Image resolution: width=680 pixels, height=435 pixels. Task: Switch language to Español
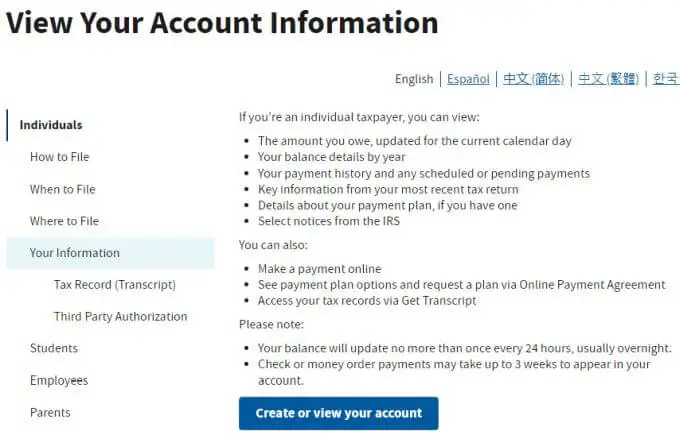click(x=468, y=79)
